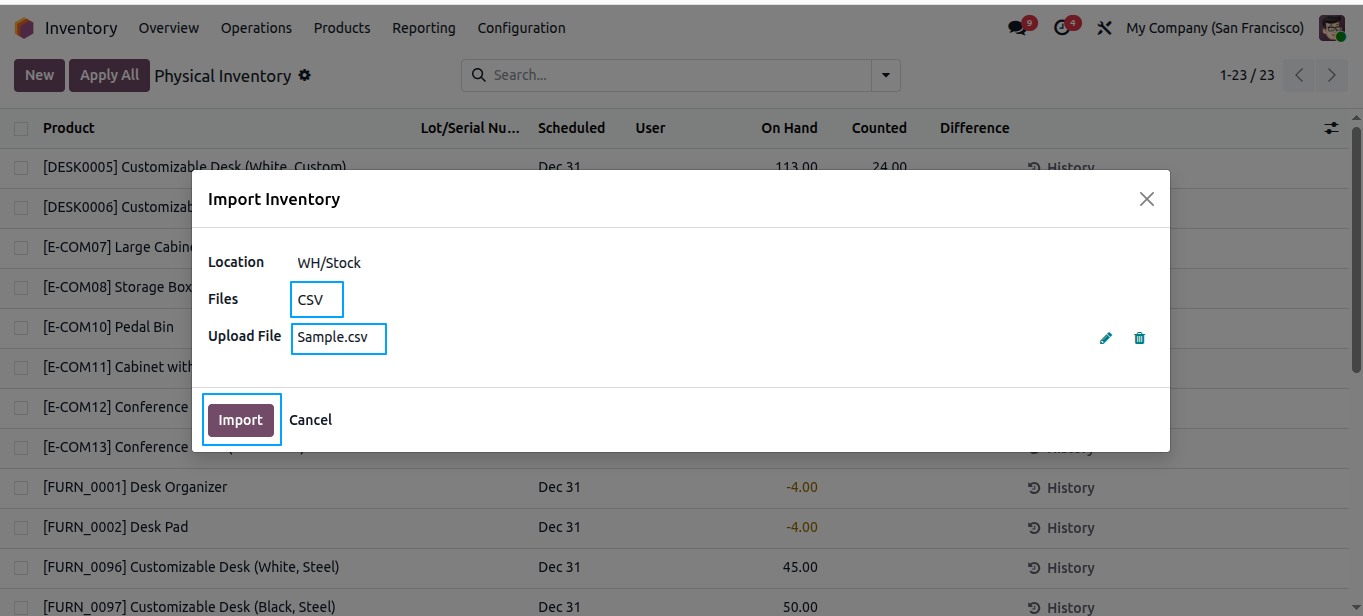This screenshot has height=616, width=1363.
Task: Click the 50.00 on-hand value
Action: click(801, 607)
